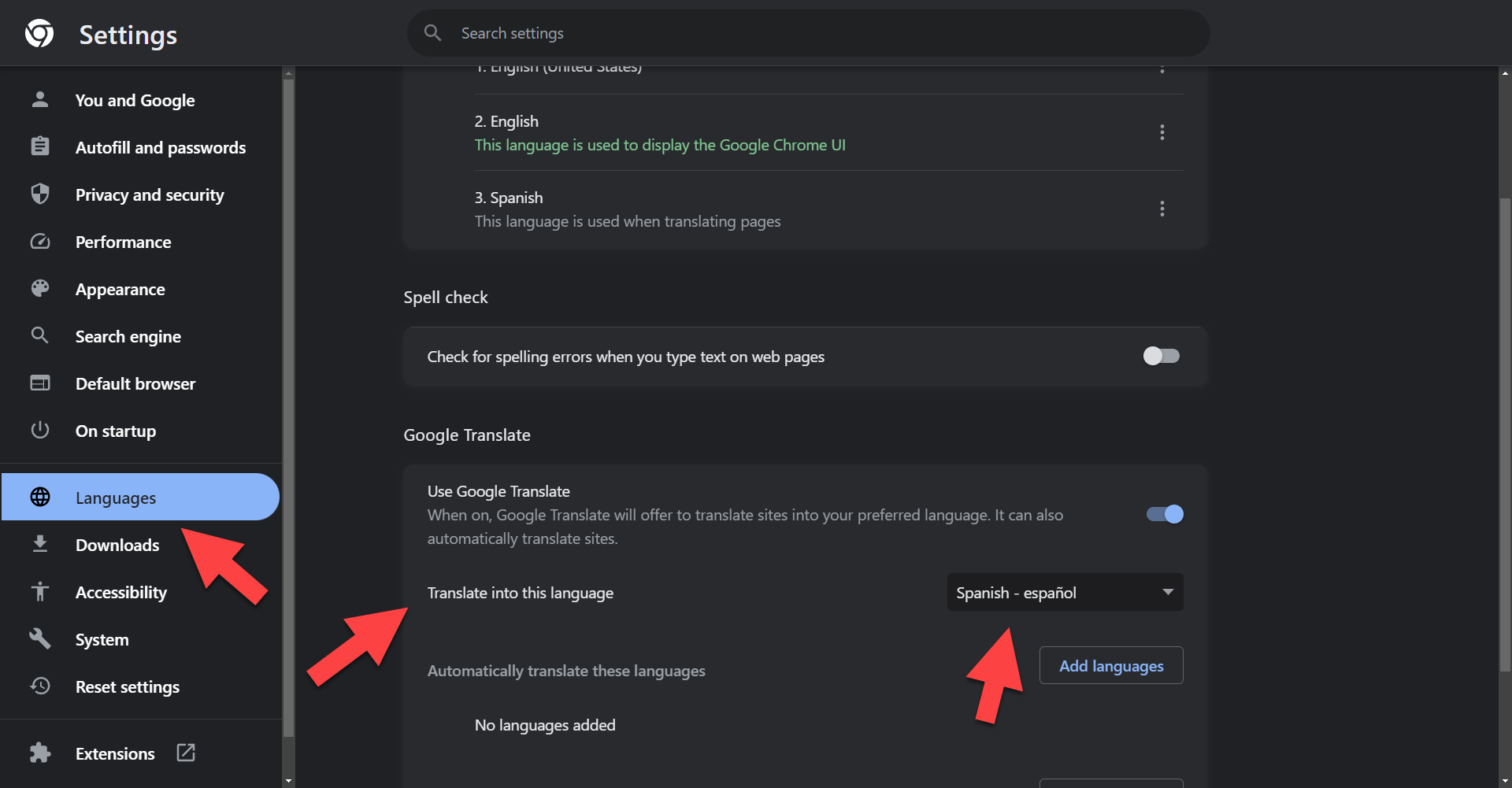Click the Privacy and security shield icon

pyautogui.click(x=40, y=194)
